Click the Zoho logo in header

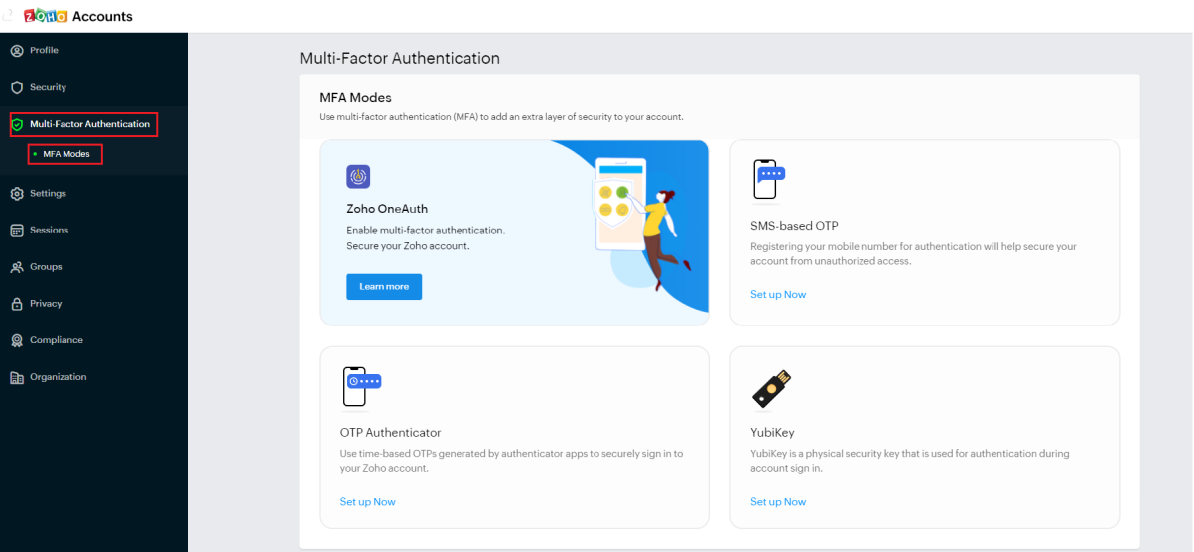coord(45,16)
